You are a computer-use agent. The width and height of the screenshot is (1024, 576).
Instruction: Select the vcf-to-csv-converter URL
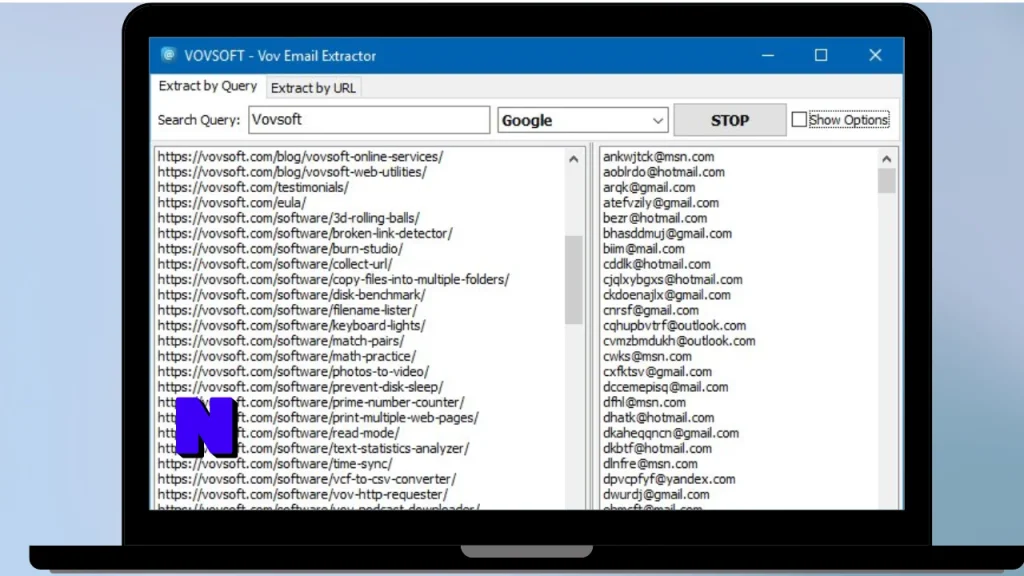pos(307,479)
